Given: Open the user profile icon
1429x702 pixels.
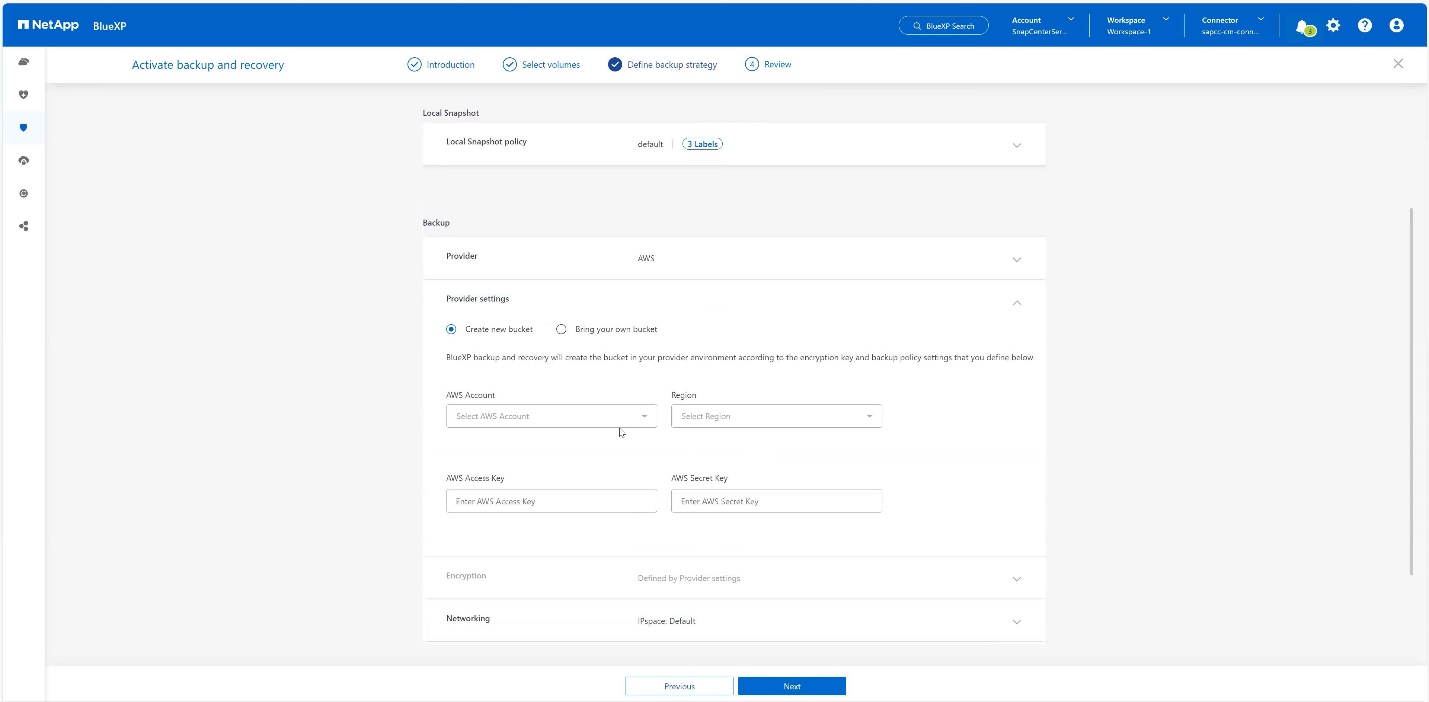Looking at the screenshot, I should (1397, 26).
